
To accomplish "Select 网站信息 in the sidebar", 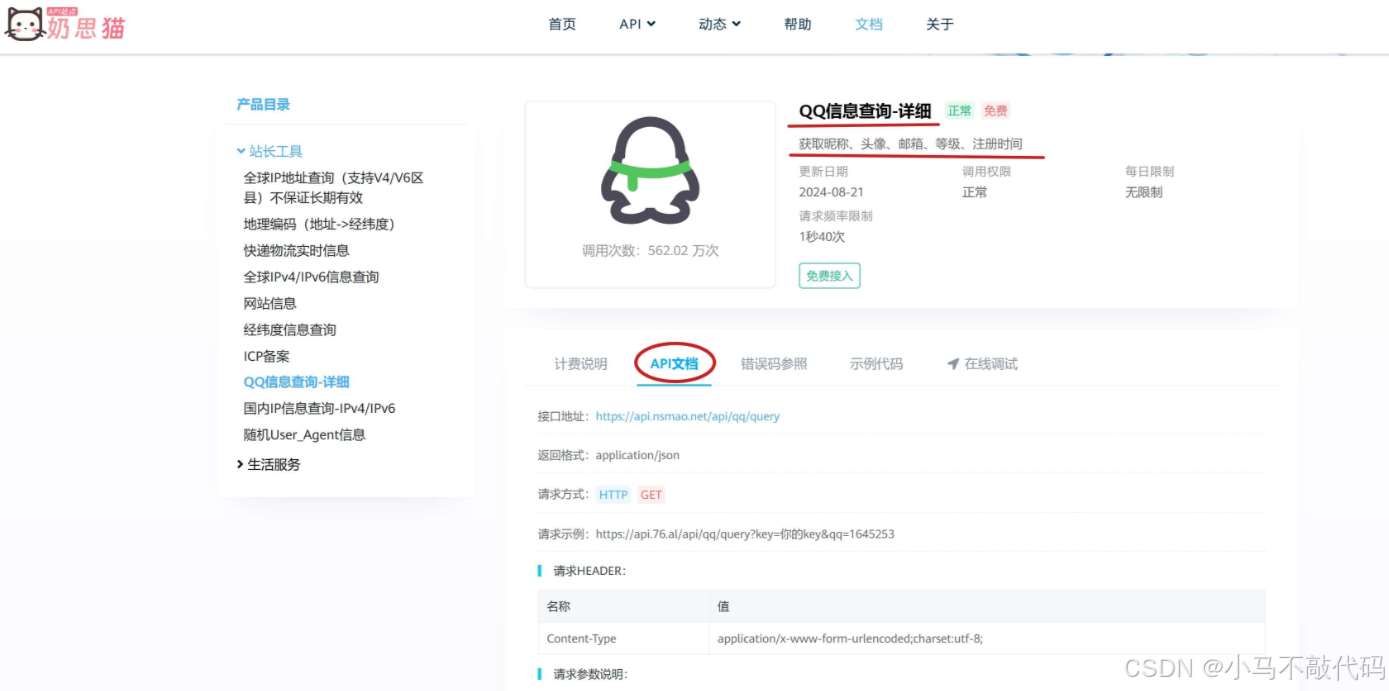I will pyautogui.click(x=270, y=303).
